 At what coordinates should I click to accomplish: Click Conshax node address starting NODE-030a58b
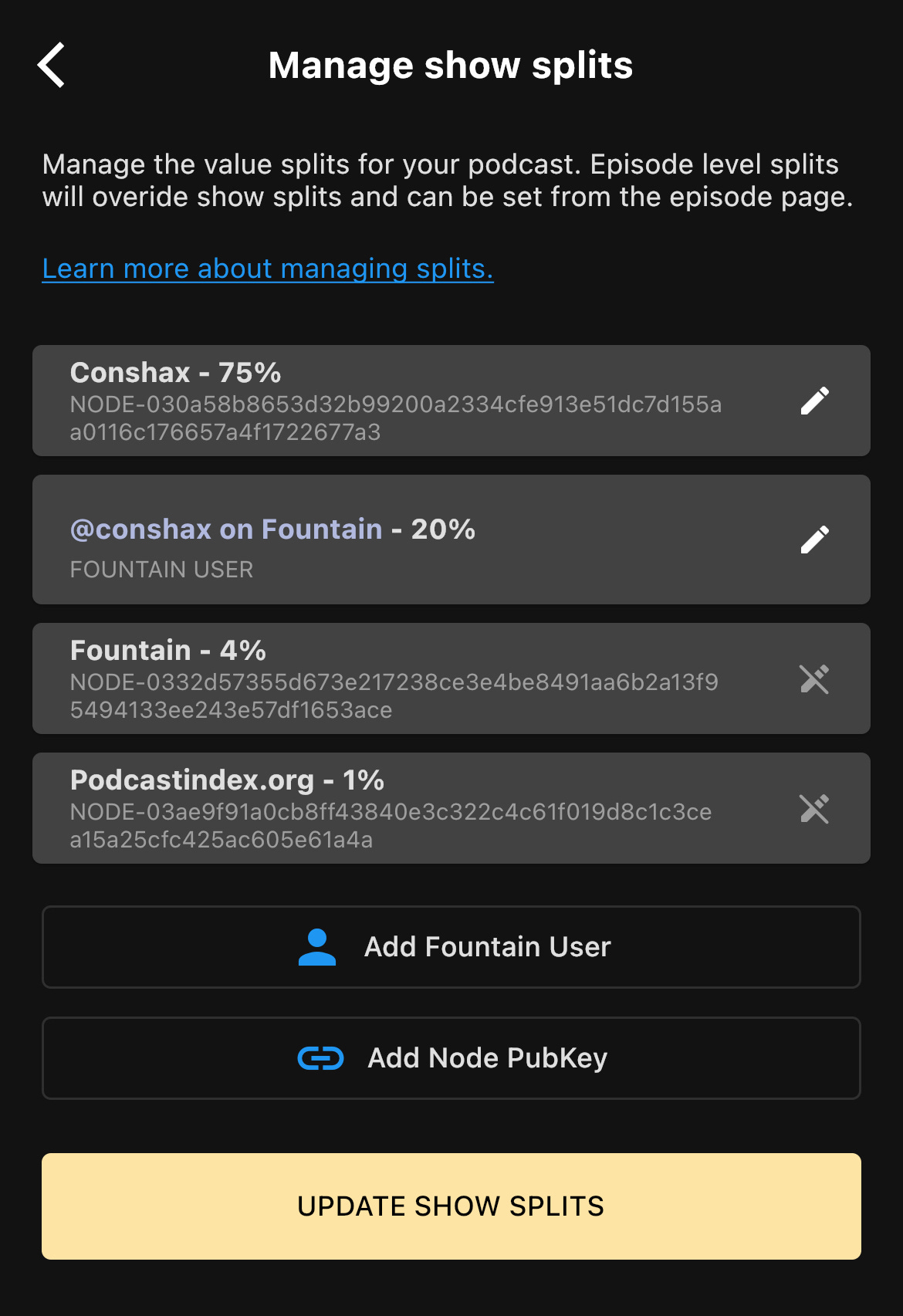coord(396,418)
